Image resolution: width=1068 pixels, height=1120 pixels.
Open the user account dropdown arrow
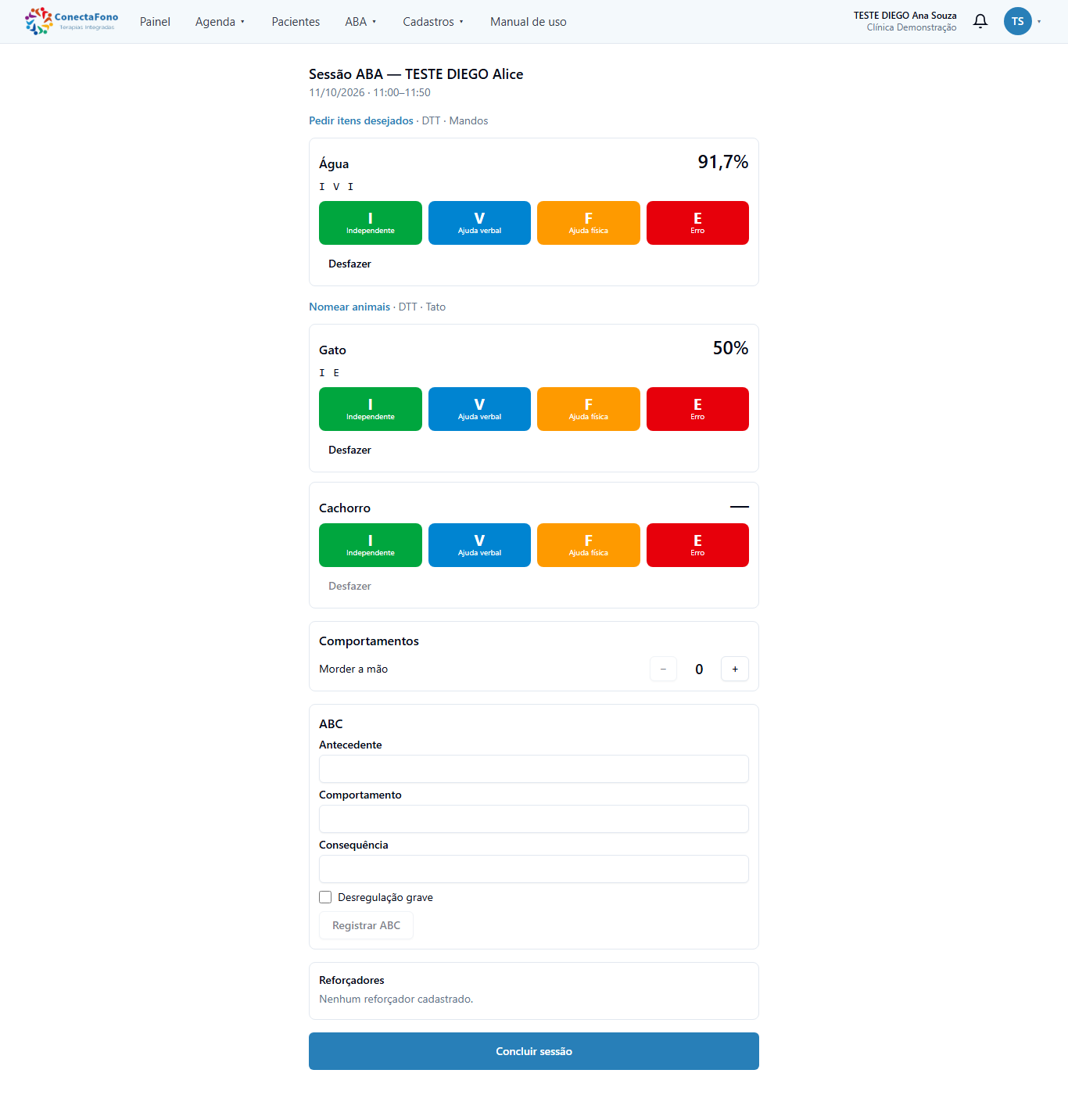[x=1039, y=22]
